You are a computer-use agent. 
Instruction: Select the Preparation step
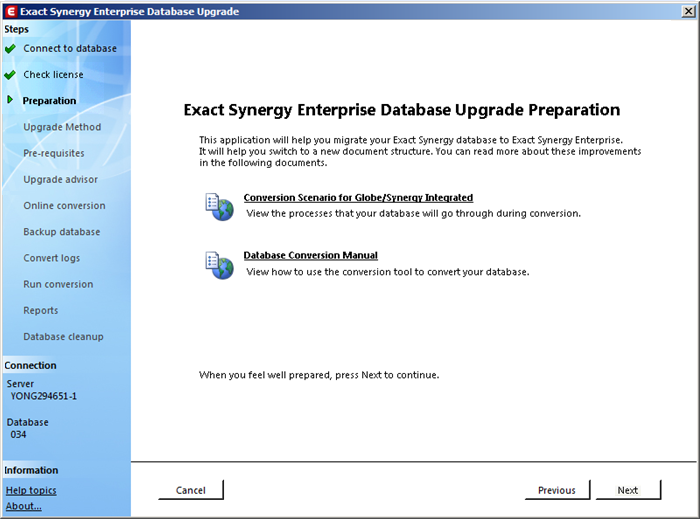point(49,101)
